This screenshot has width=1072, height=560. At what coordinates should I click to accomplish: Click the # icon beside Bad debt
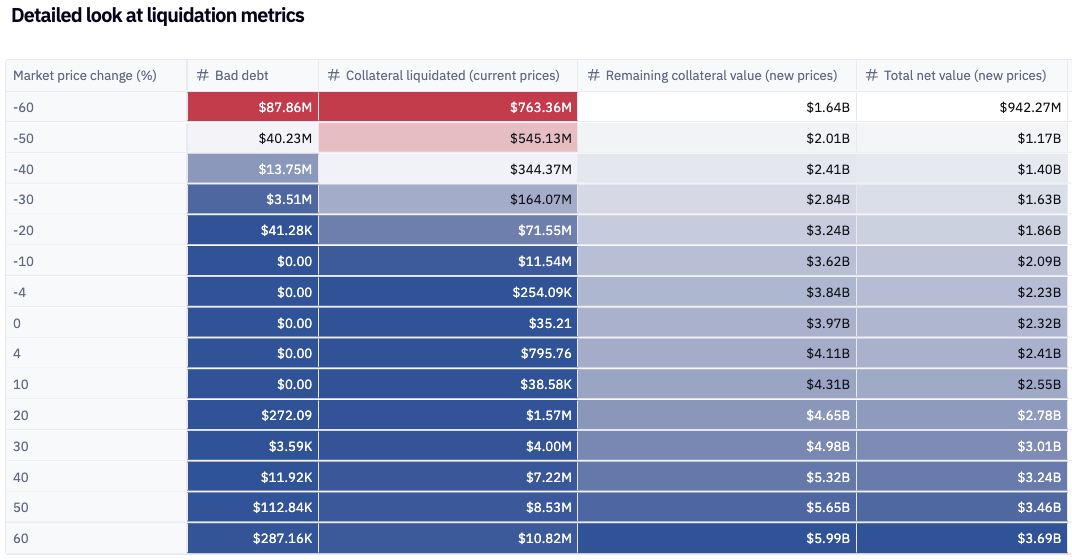click(x=202, y=75)
